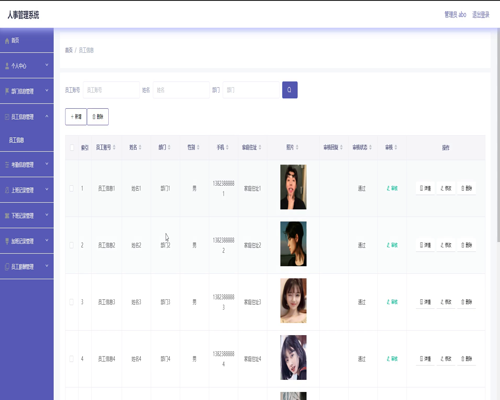Open details button for row 1

[x=425, y=188]
